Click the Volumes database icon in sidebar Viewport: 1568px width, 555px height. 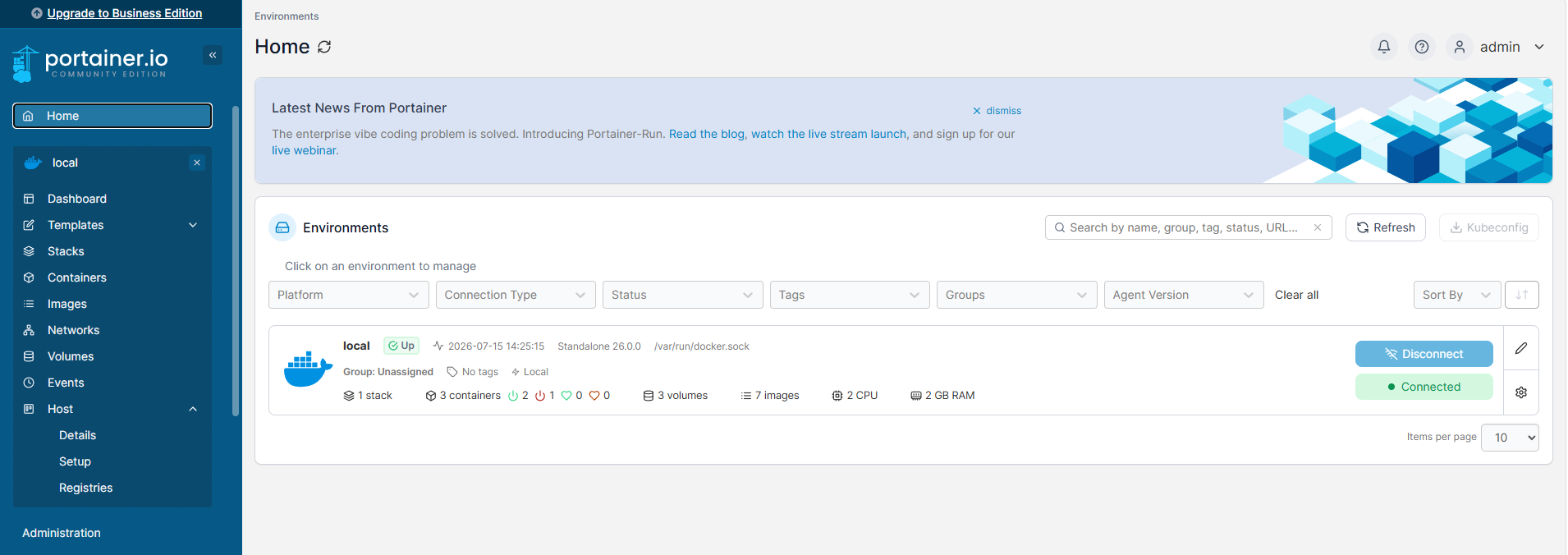pos(29,356)
